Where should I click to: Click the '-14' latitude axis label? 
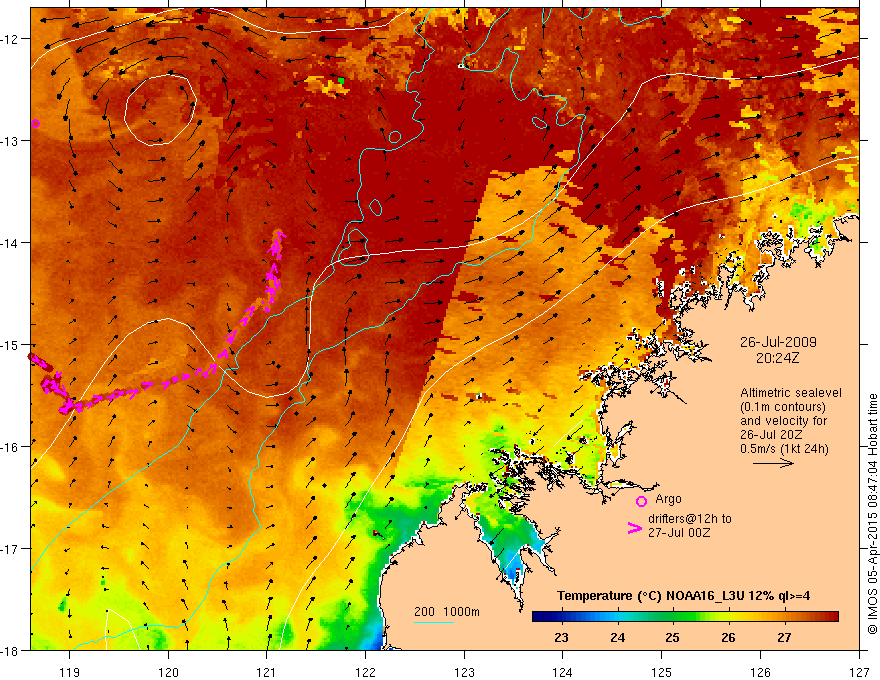tap(11, 243)
